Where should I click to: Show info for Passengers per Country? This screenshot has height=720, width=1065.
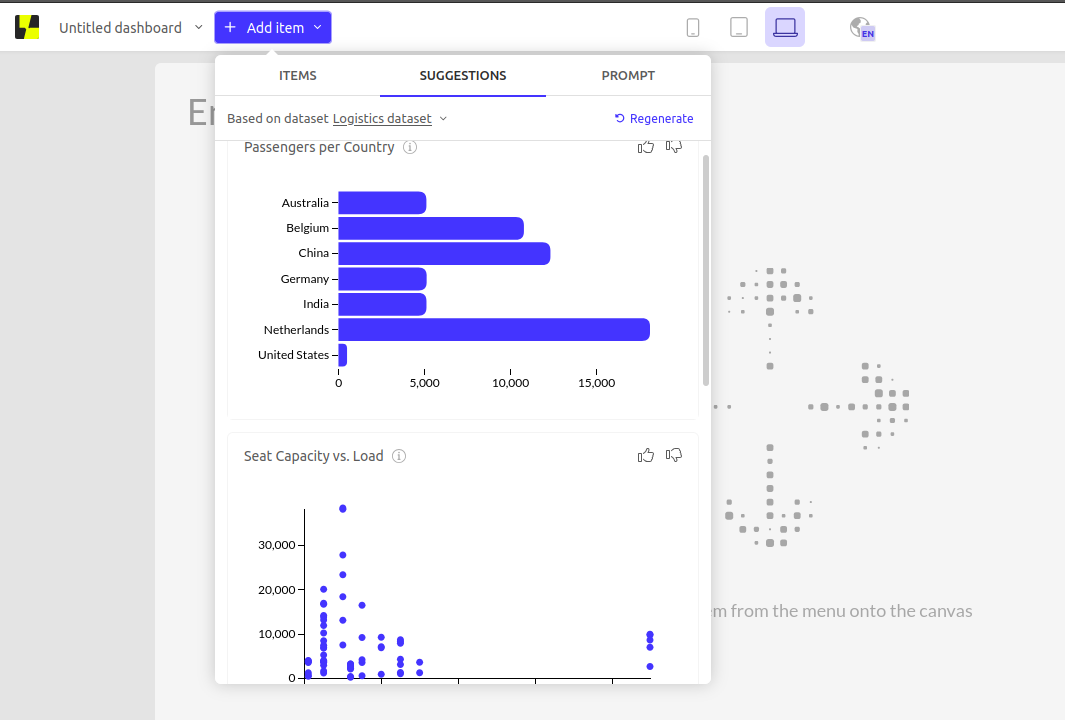click(410, 148)
